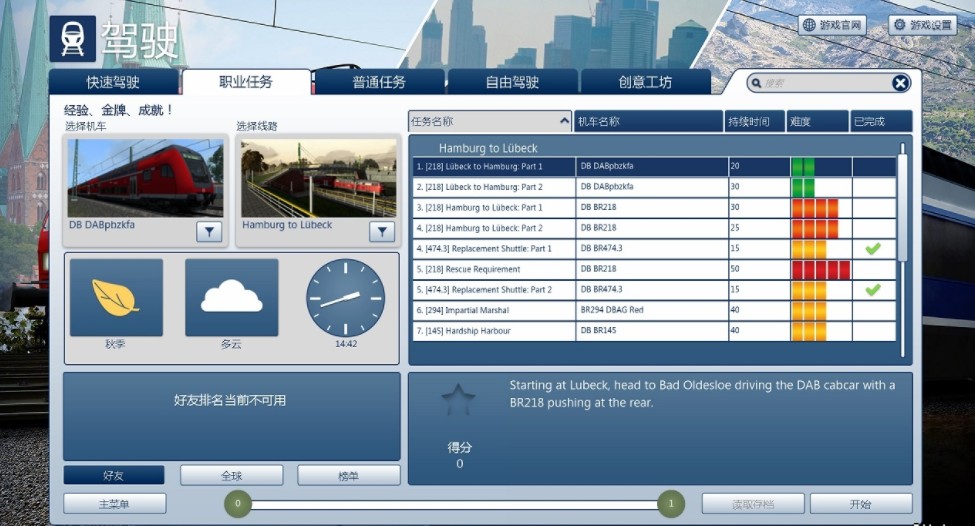The height and width of the screenshot is (526, 975).
Task: Click the 14:42 clock icon
Action: pyautogui.click(x=346, y=298)
